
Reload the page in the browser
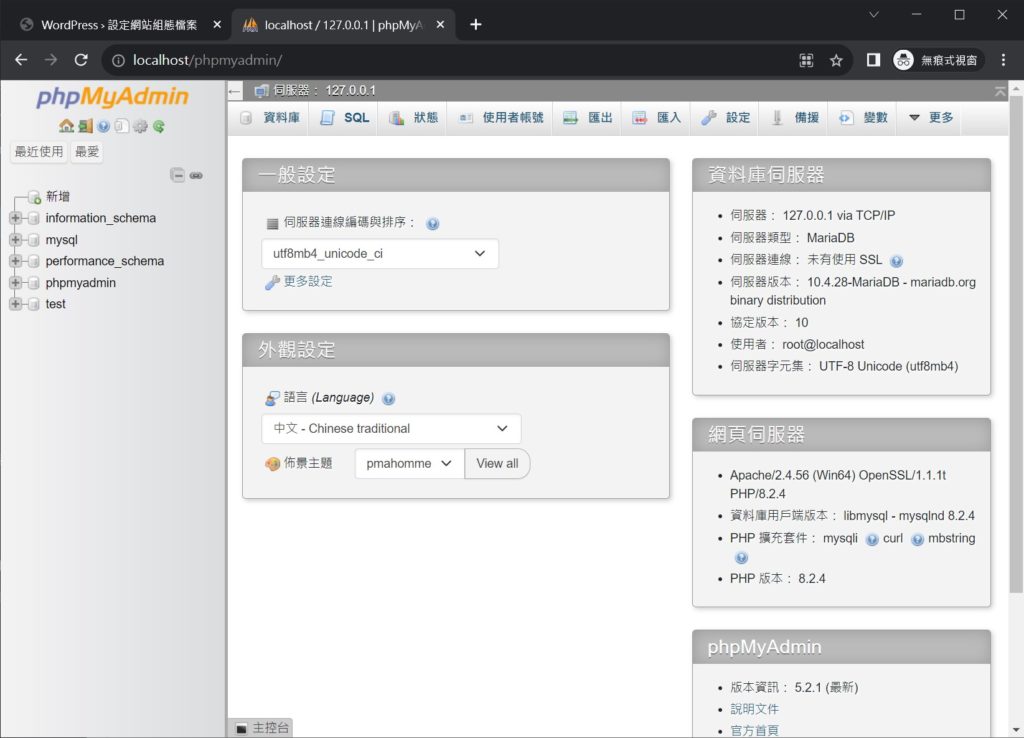point(81,60)
